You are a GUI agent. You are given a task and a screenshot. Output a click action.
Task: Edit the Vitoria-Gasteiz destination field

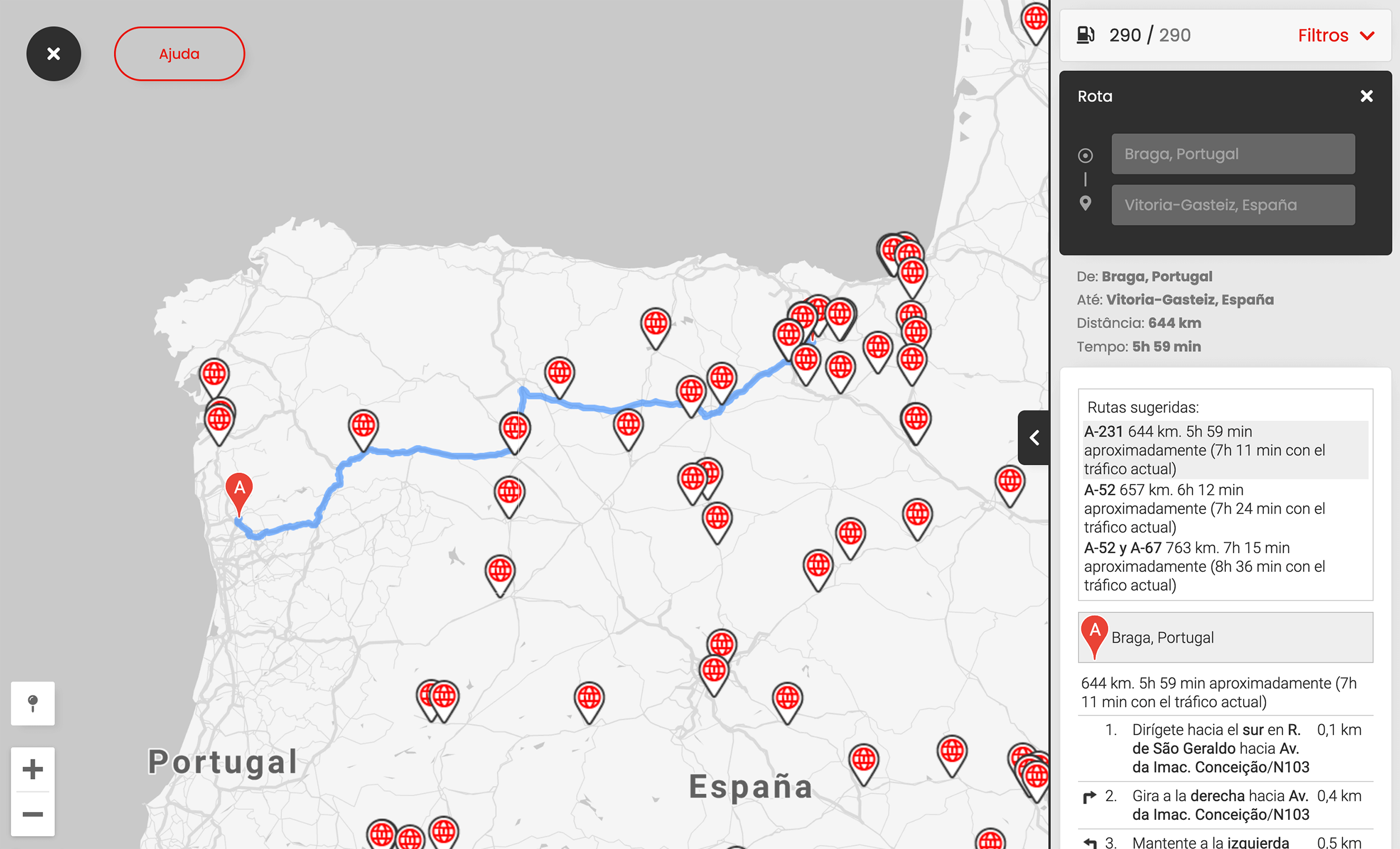pos(1233,204)
